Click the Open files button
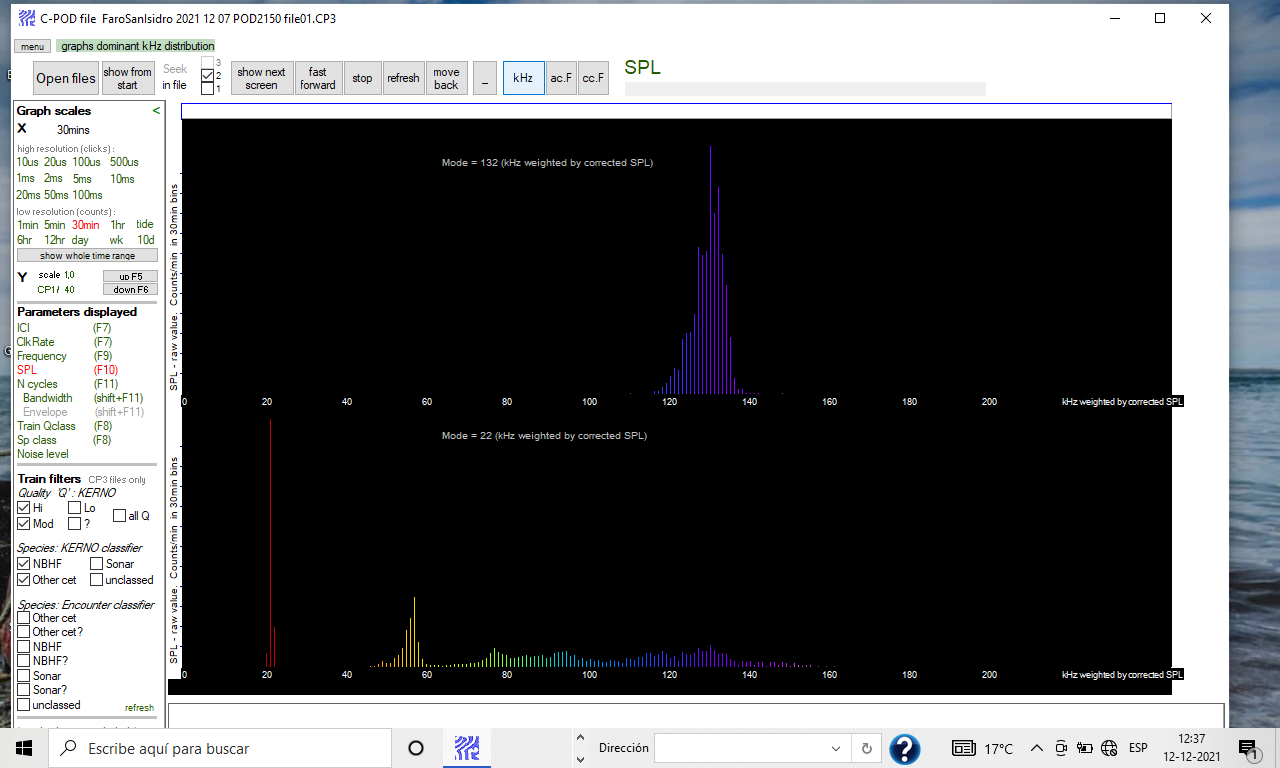 click(66, 78)
